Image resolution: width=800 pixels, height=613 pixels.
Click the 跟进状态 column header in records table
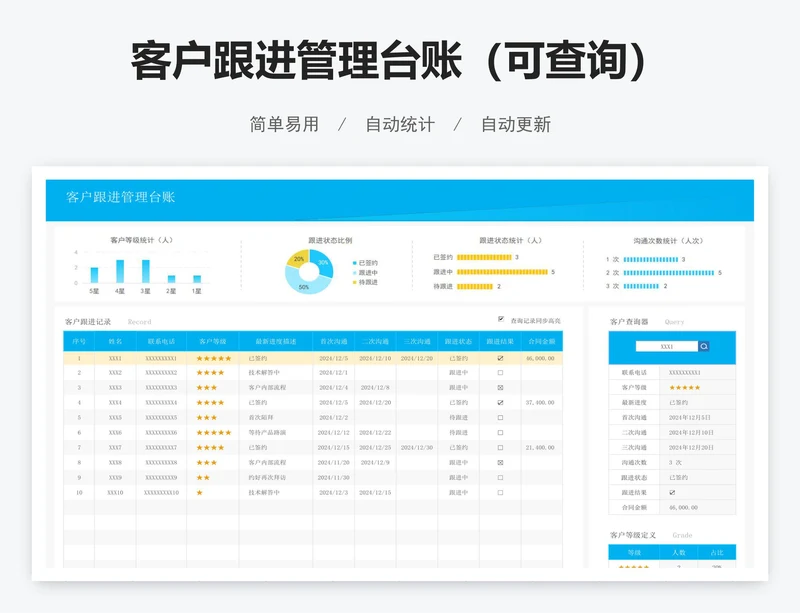point(458,341)
